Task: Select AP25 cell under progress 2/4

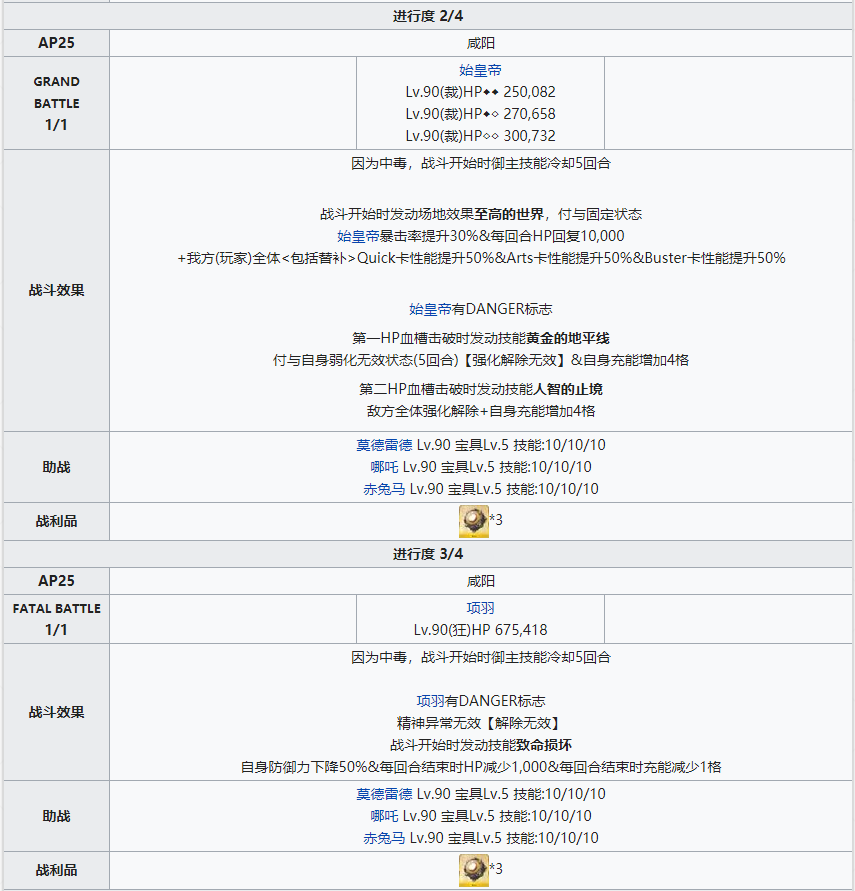Action: [56, 43]
